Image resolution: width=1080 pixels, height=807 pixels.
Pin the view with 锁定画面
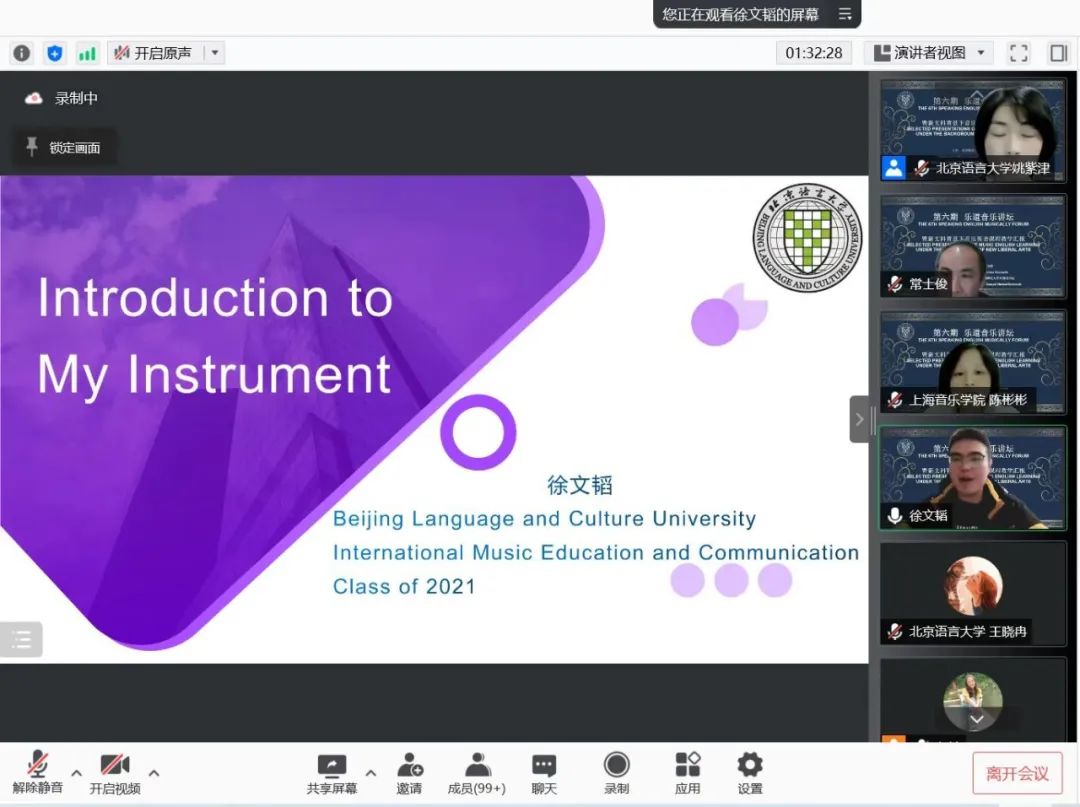click(63, 147)
